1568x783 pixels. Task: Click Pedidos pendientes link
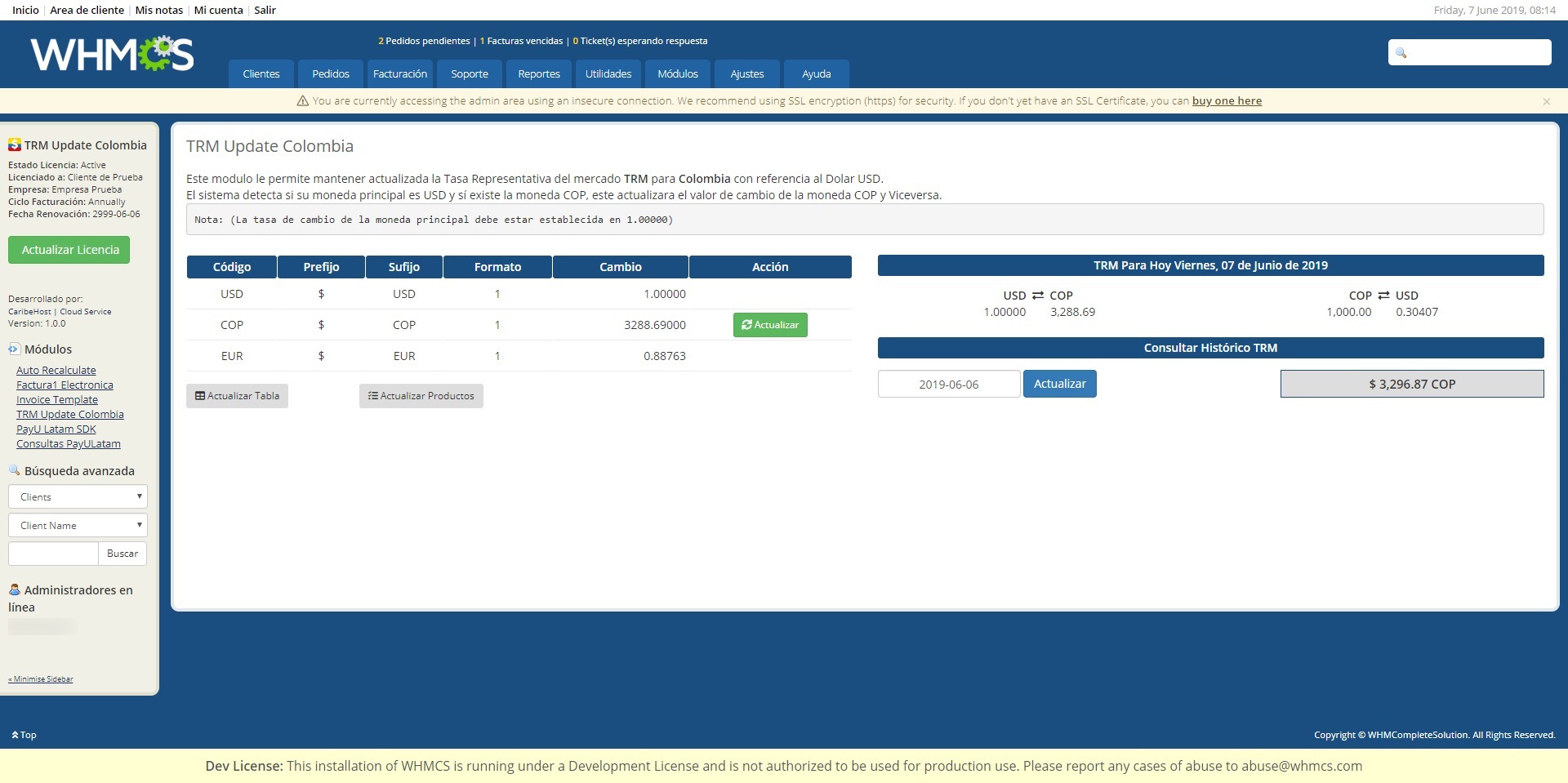tap(424, 41)
